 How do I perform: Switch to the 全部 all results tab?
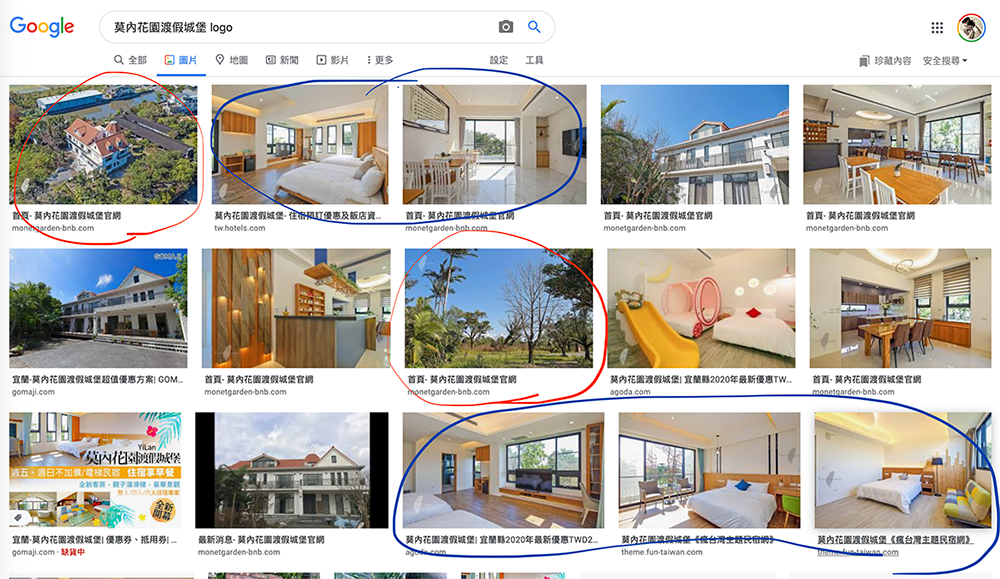[130, 60]
